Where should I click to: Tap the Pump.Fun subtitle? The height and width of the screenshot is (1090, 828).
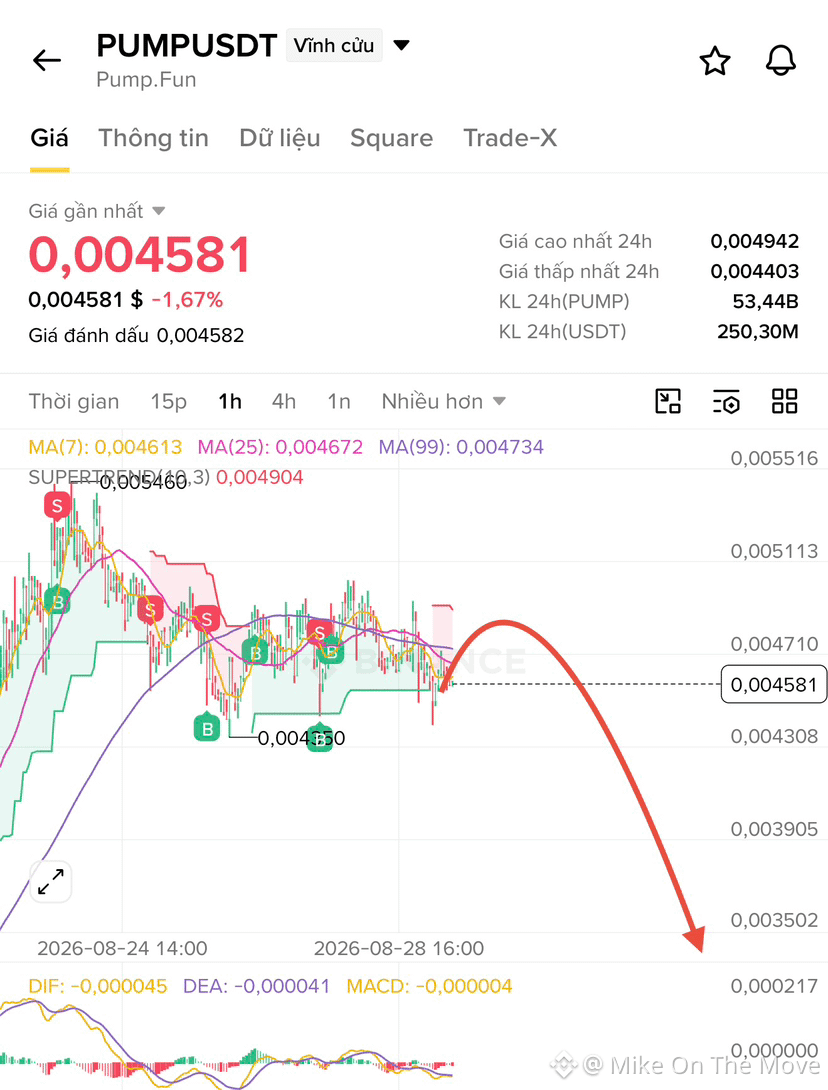click(x=146, y=79)
